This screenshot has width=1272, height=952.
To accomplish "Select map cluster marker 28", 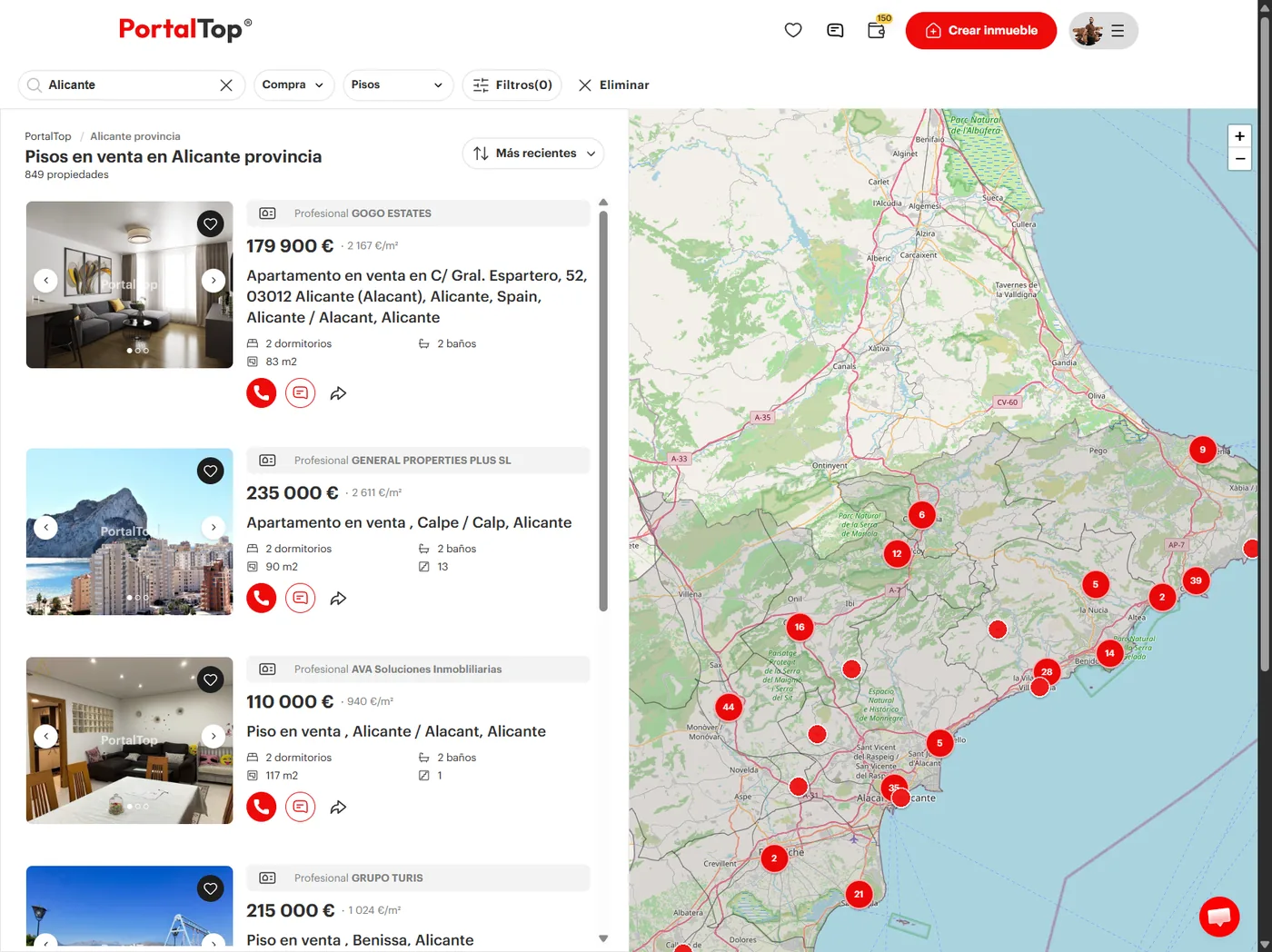I will [x=1047, y=672].
